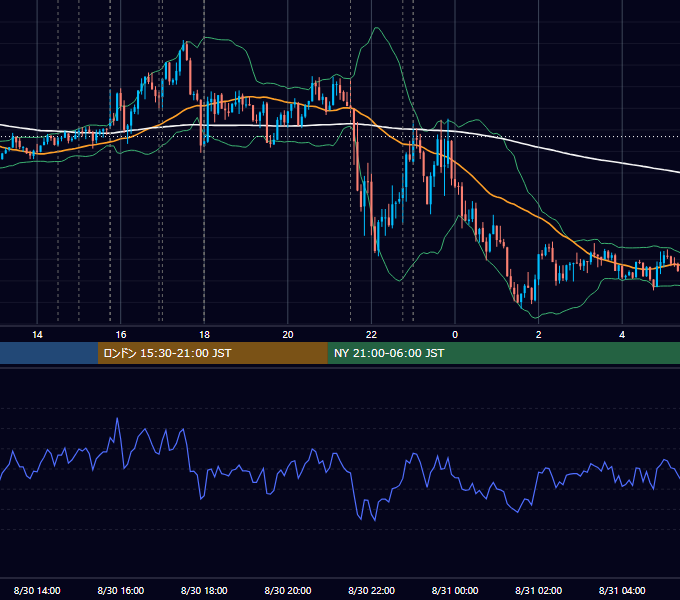Click the 2 hour label on price chart axis
Viewport: 680px width, 600px height.
click(539, 335)
